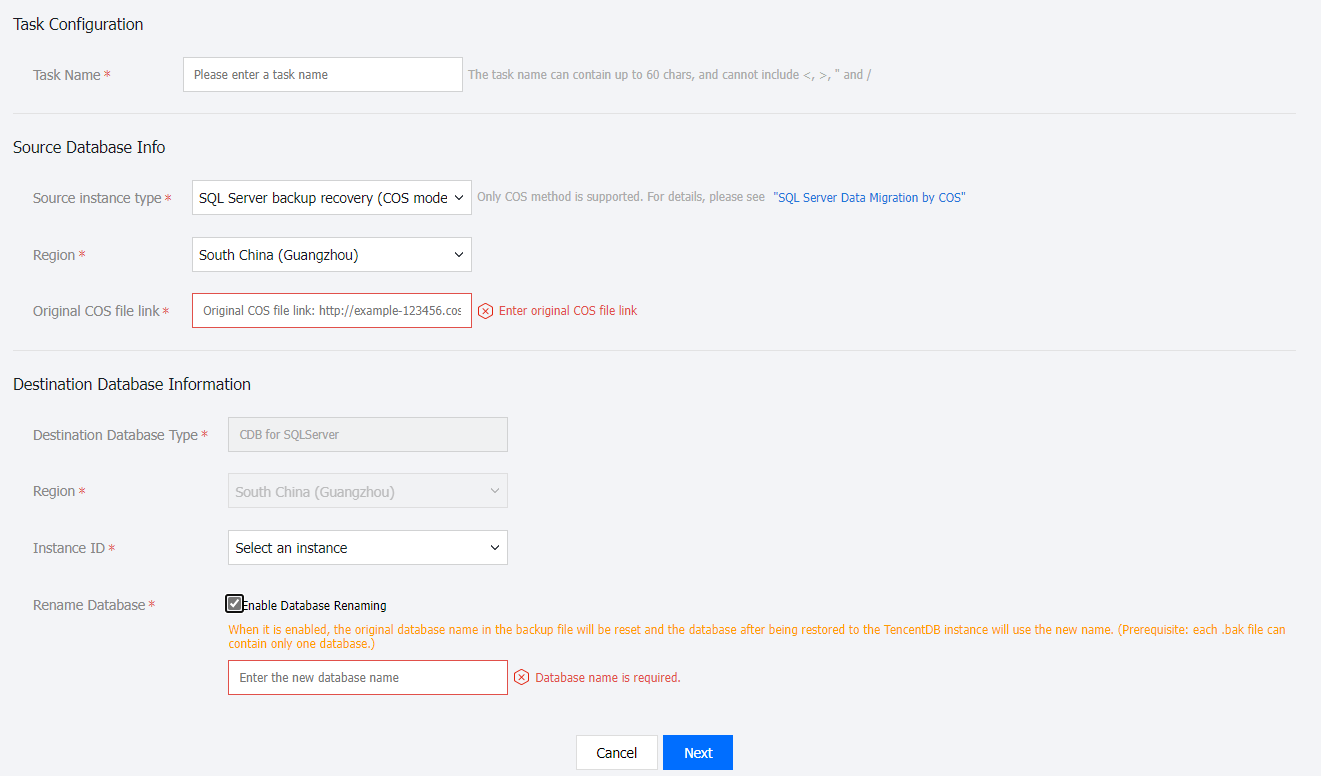1321x776 pixels.
Task: Toggle the Enable Database Renaming checkbox
Action: pyautogui.click(x=234, y=604)
